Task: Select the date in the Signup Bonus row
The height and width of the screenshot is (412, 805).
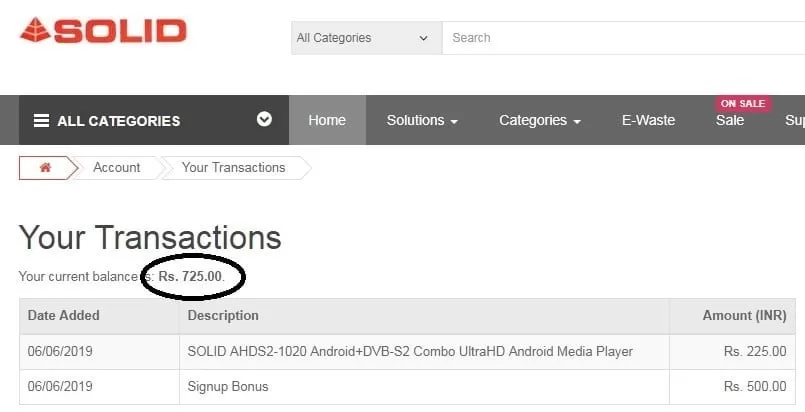Action: [x=60, y=387]
